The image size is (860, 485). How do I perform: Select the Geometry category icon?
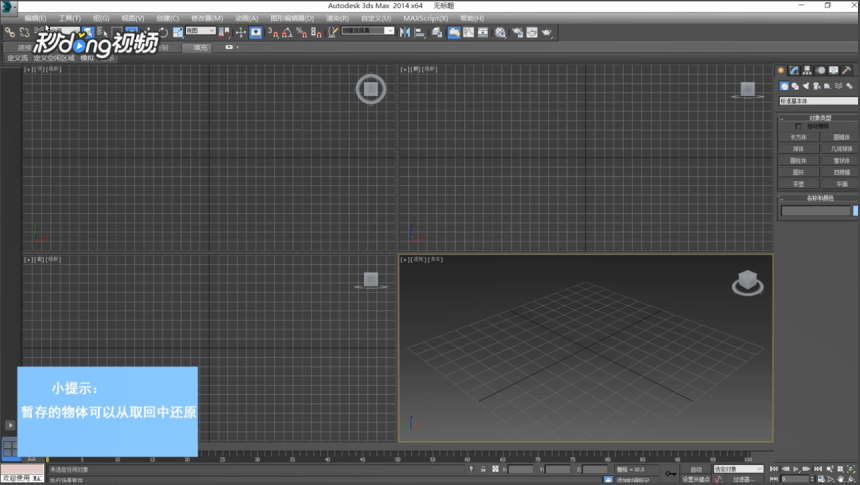tap(784, 86)
